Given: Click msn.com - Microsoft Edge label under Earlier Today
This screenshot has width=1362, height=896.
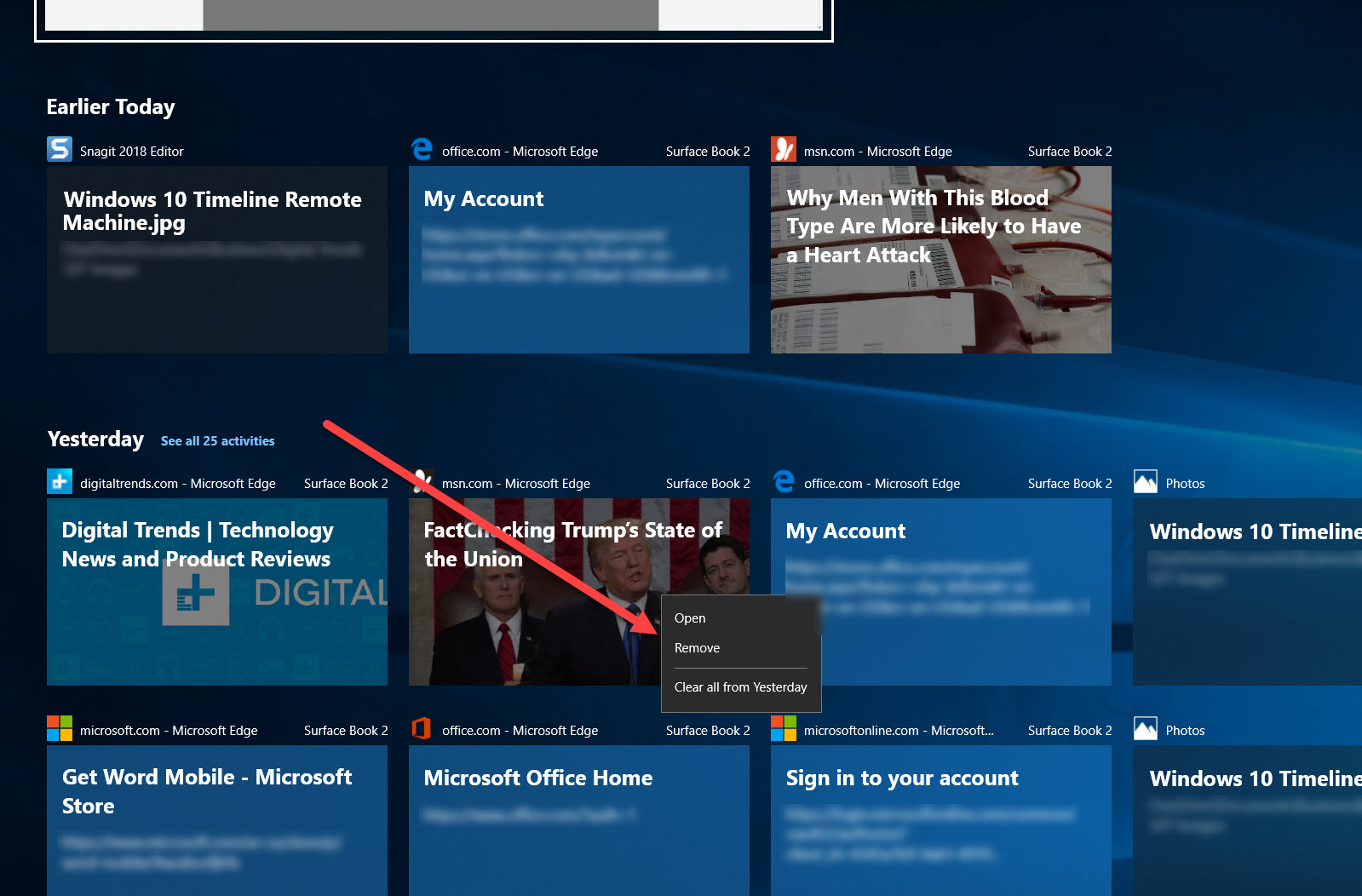Looking at the screenshot, I should [878, 151].
